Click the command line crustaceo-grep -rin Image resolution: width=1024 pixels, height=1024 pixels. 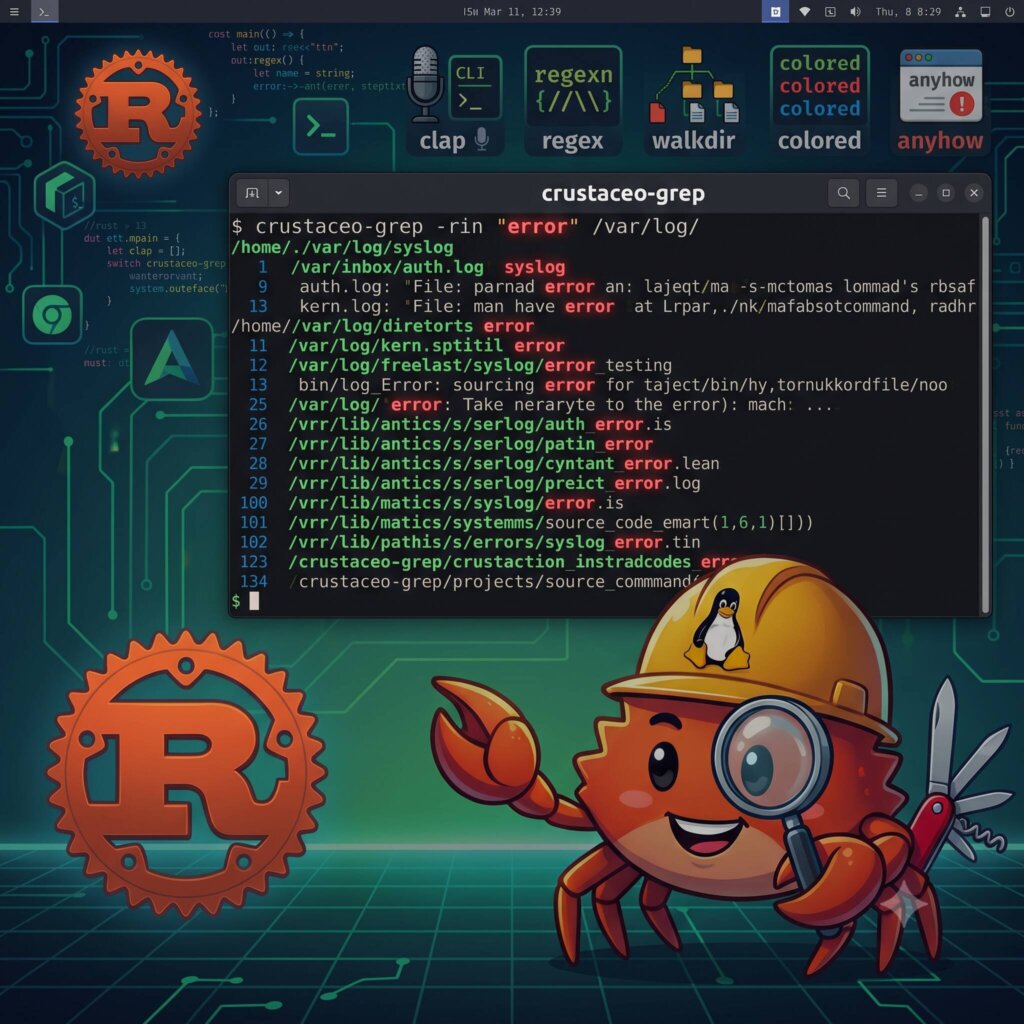[x=465, y=227]
